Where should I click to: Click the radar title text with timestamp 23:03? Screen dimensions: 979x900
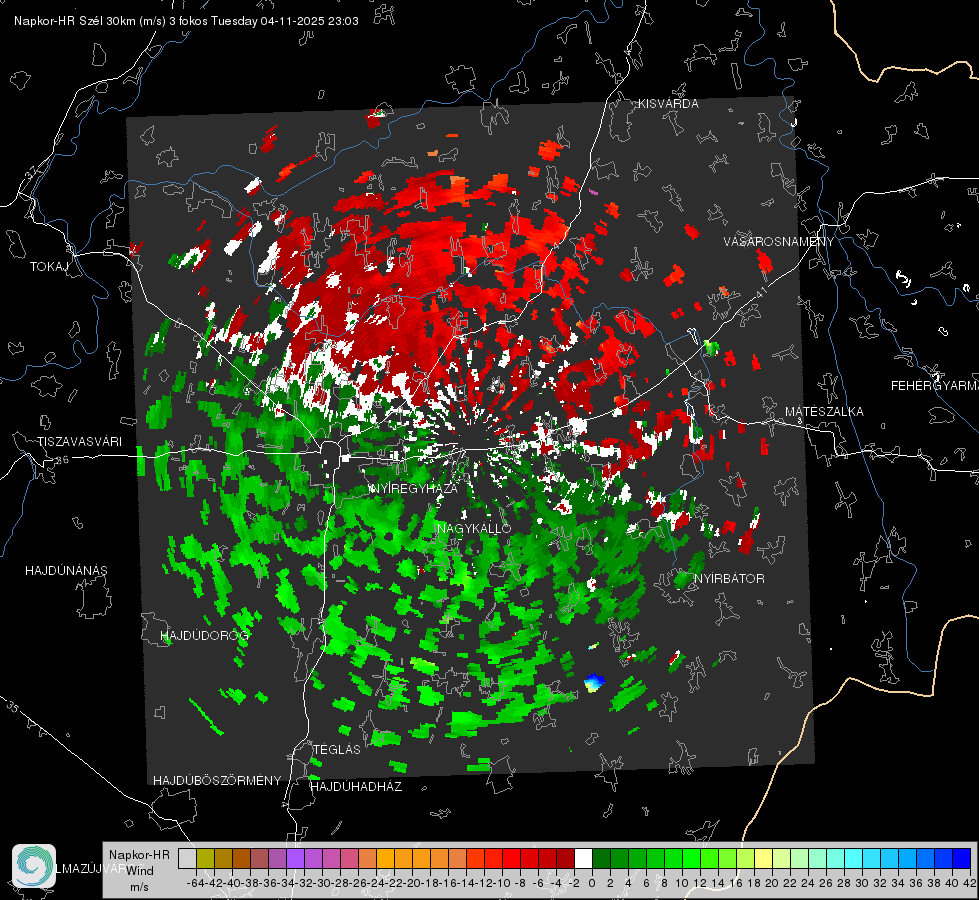point(186,21)
